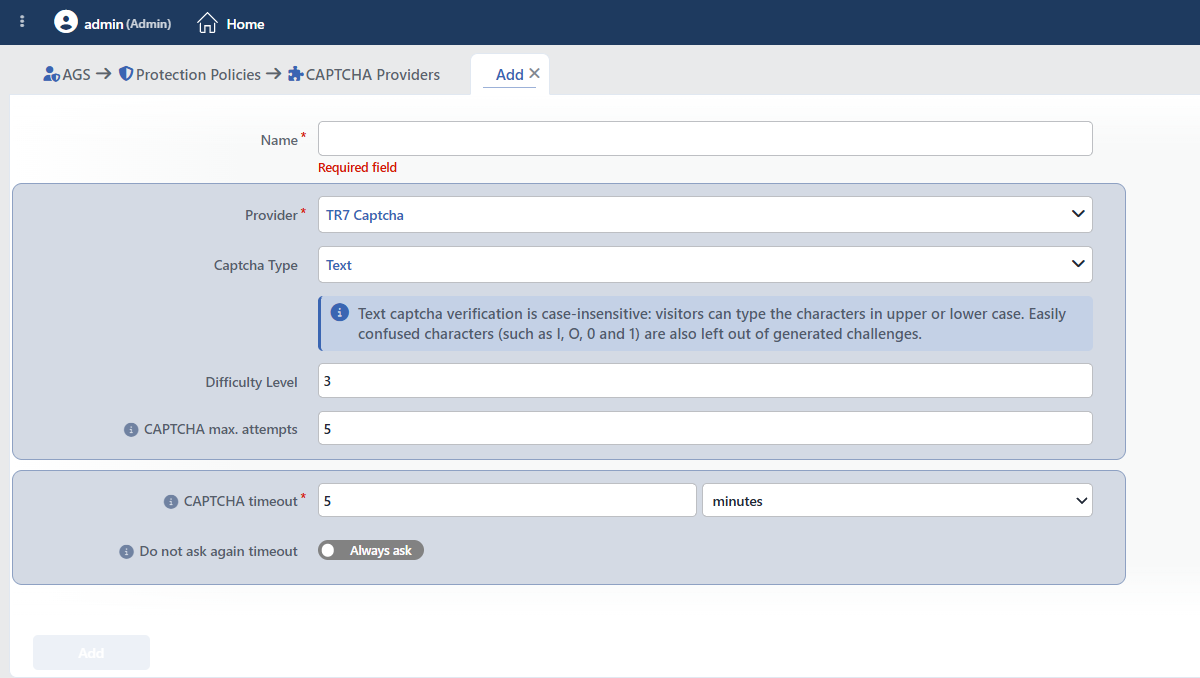The height and width of the screenshot is (678, 1200).
Task: Open the Captcha Type dropdown
Action: pyautogui.click(x=705, y=265)
